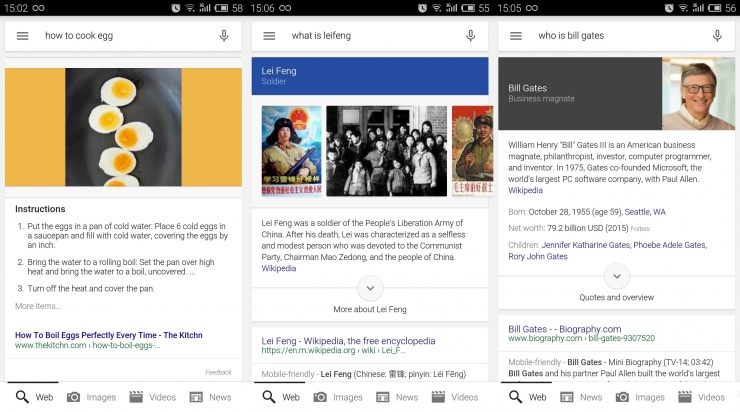740x412 pixels.
Task: Select News tab in the egg search screen
Action: click(210, 397)
